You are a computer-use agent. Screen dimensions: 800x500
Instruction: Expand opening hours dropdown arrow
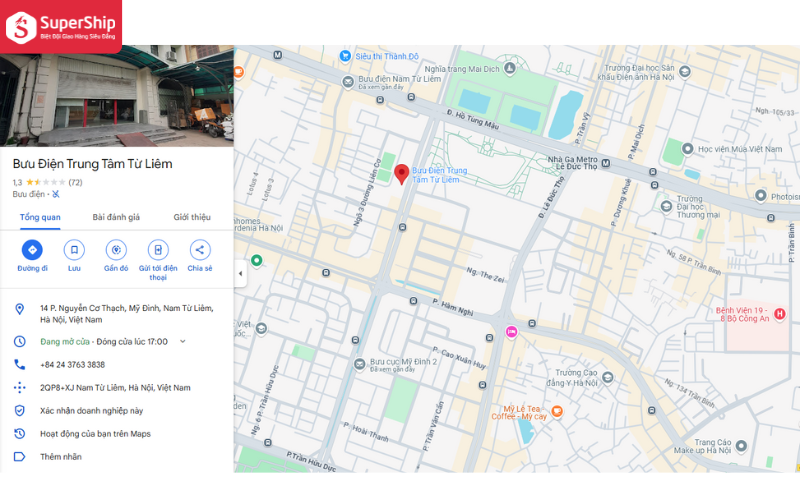point(183,341)
